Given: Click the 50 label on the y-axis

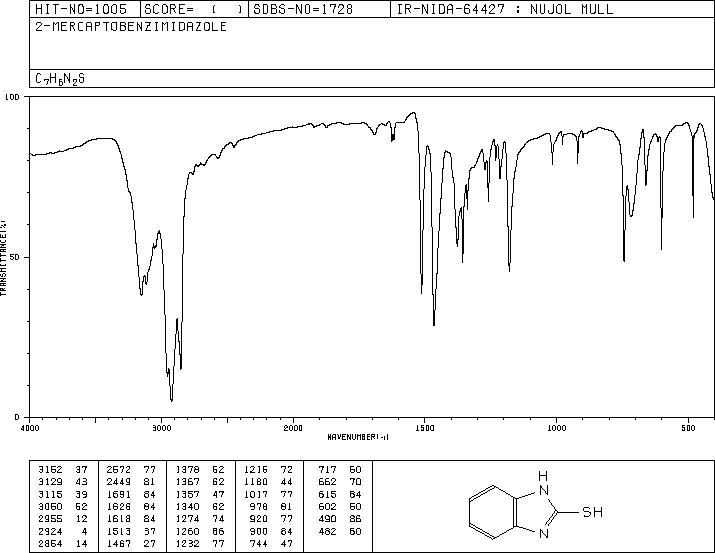Looking at the screenshot, I should coord(15,257).
